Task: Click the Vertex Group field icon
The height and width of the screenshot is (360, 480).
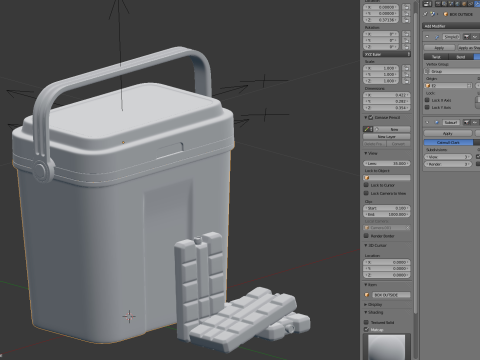Action: [x=427, y=71]
